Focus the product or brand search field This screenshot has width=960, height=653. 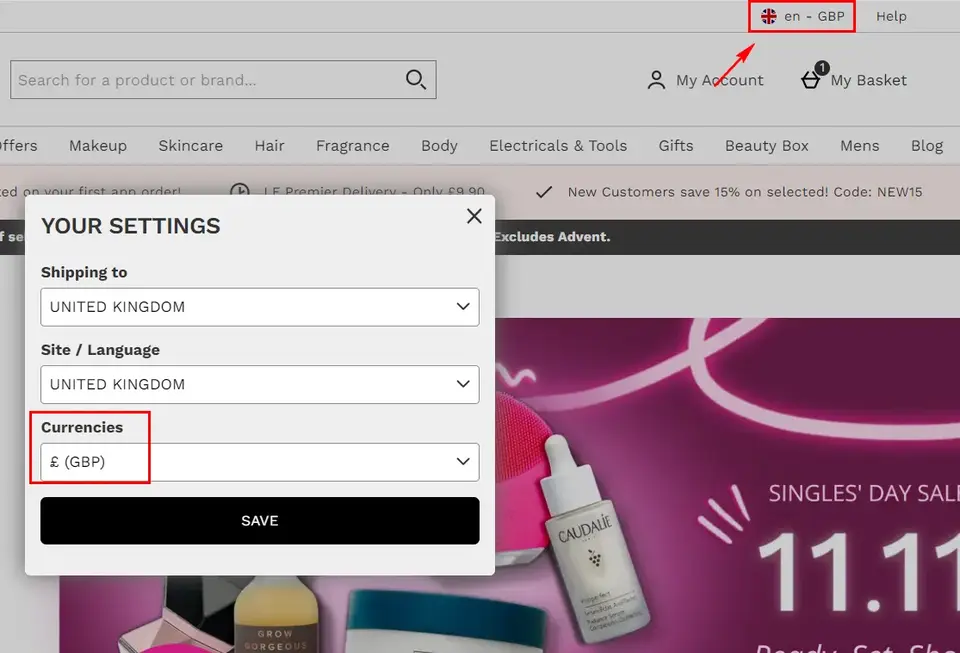point(223,80)
